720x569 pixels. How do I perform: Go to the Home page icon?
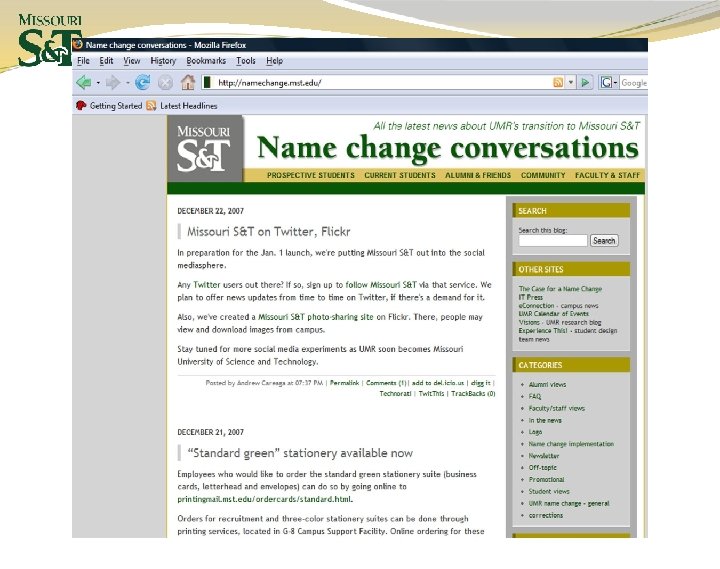coord(188,83)
